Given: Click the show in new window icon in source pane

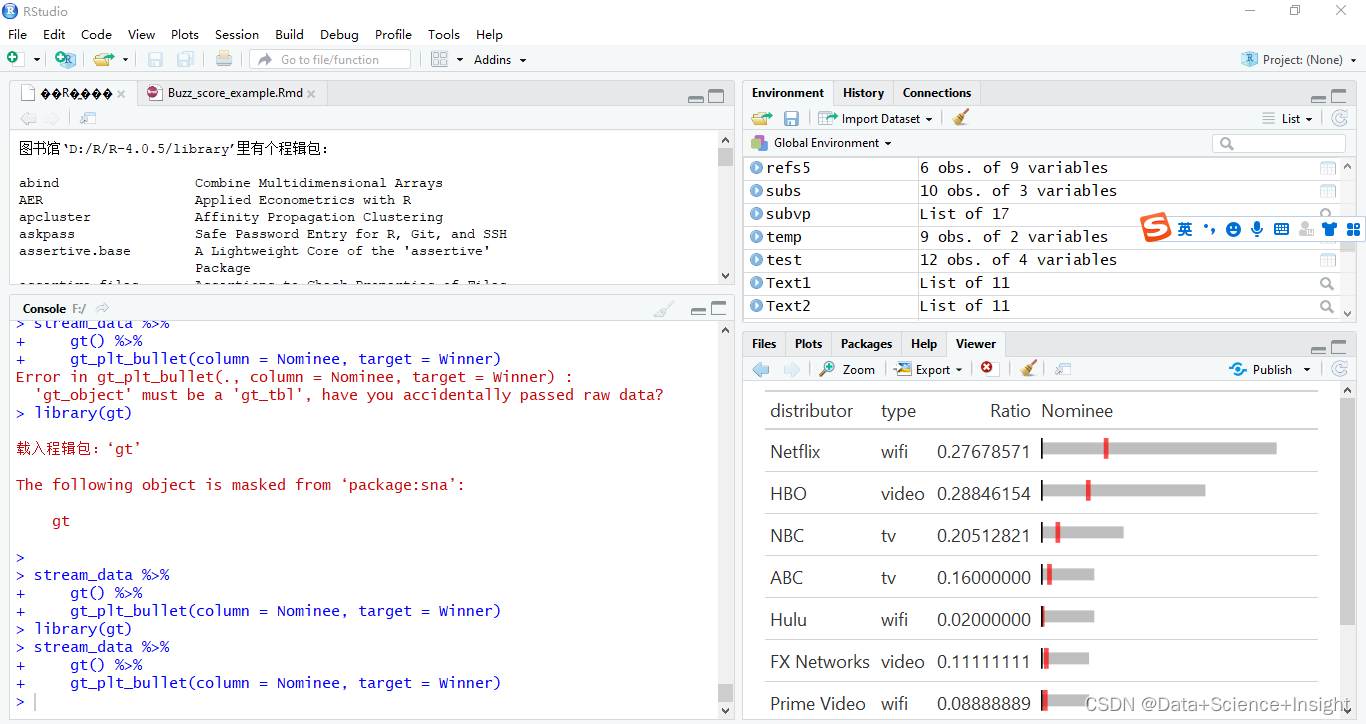Looking at the screenshot, I should 88,118.
